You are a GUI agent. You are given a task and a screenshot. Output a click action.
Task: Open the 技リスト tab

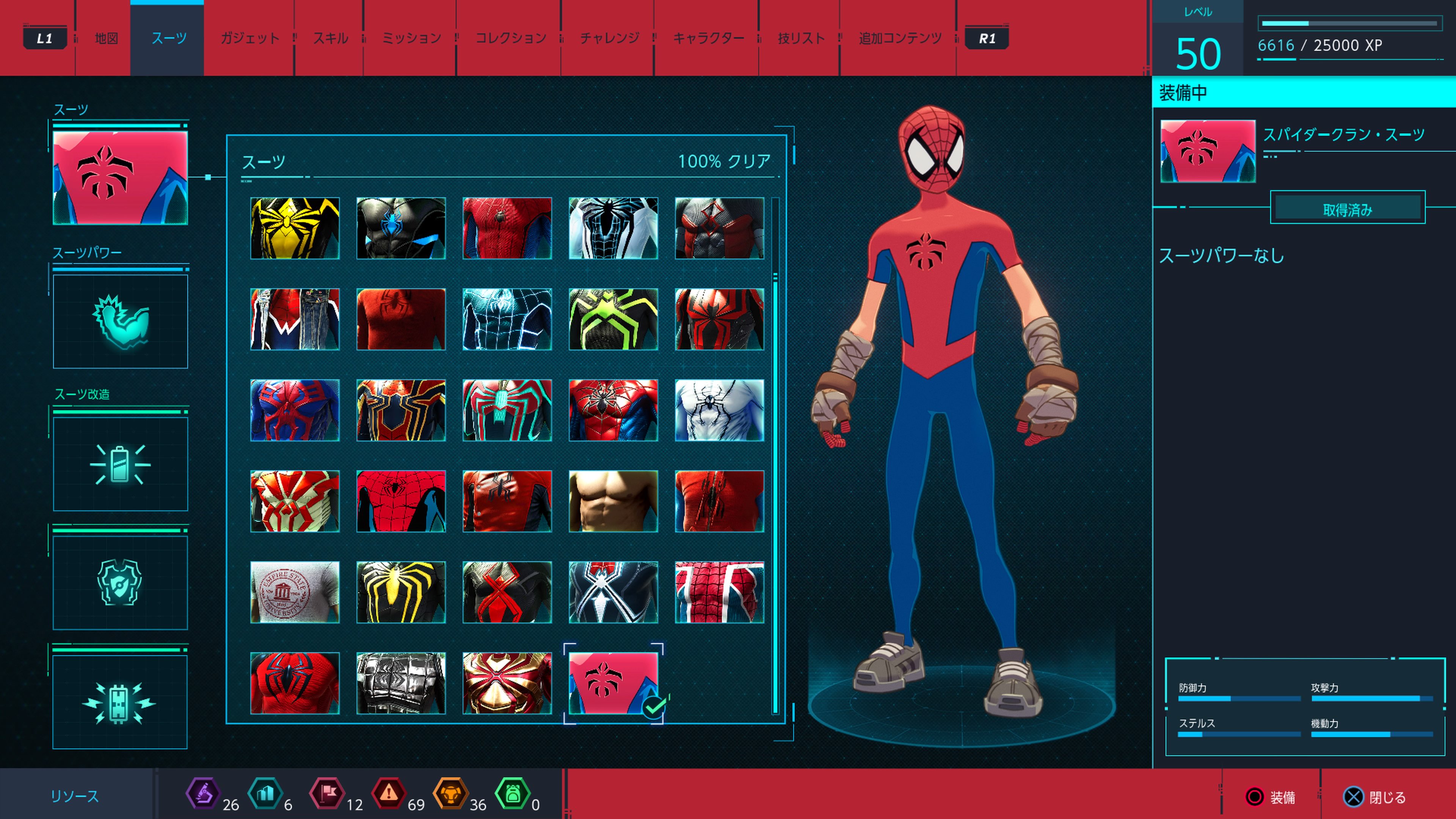point(801,38)
